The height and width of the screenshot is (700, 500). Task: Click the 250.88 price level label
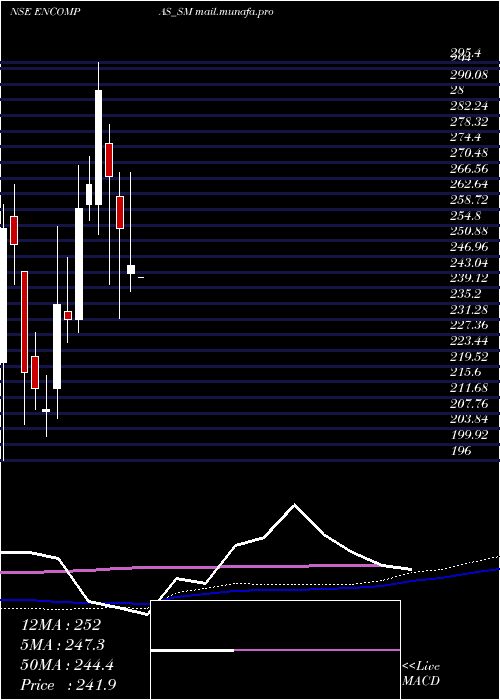[469, 231]
